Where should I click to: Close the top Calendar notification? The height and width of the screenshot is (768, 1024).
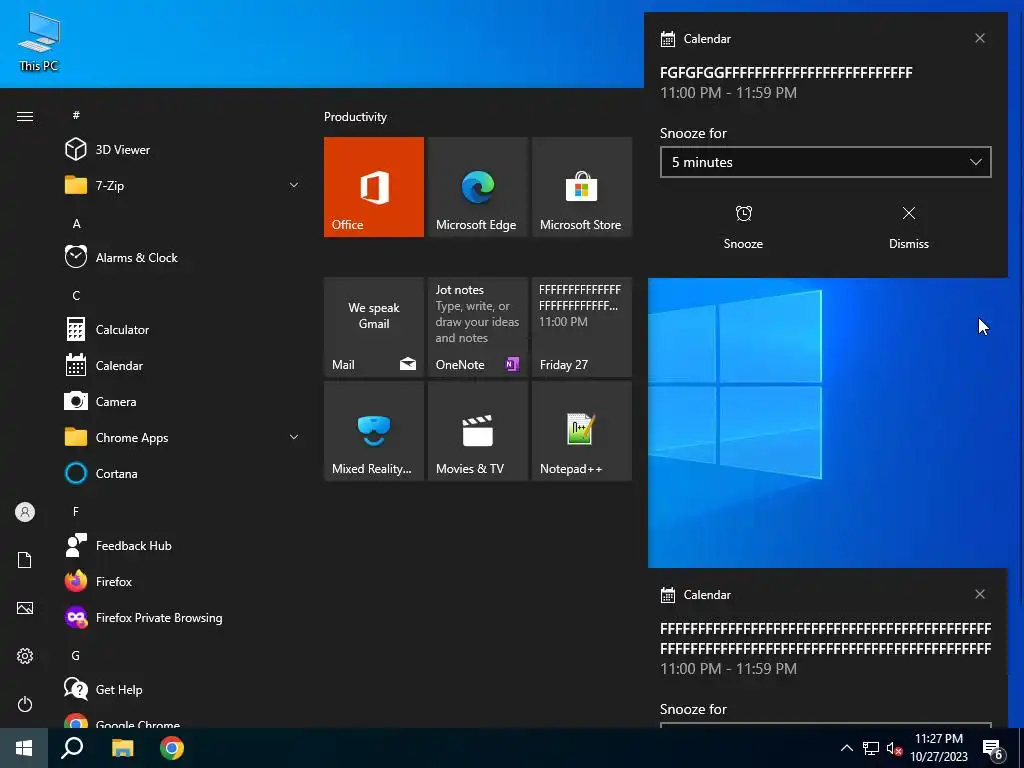coord(980,38)
